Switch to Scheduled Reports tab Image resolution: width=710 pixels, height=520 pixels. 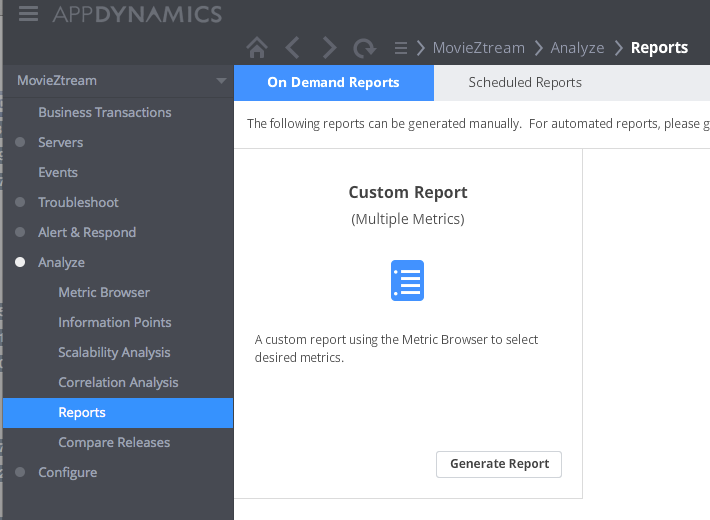click(x=525, y=82)
